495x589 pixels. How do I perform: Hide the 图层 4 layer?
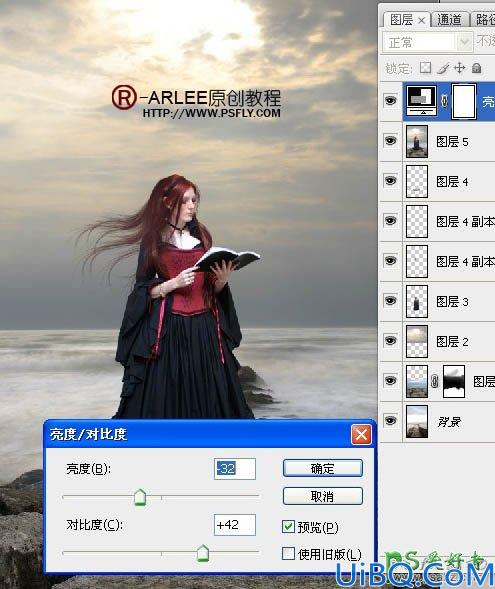tap(391, 181)
